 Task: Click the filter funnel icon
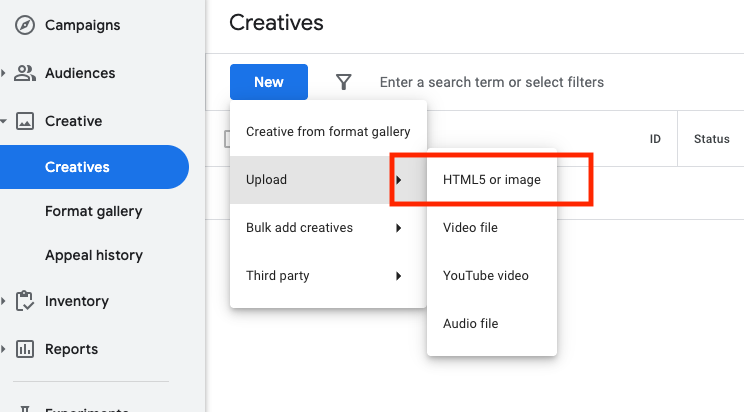click(x=343, y=82)
